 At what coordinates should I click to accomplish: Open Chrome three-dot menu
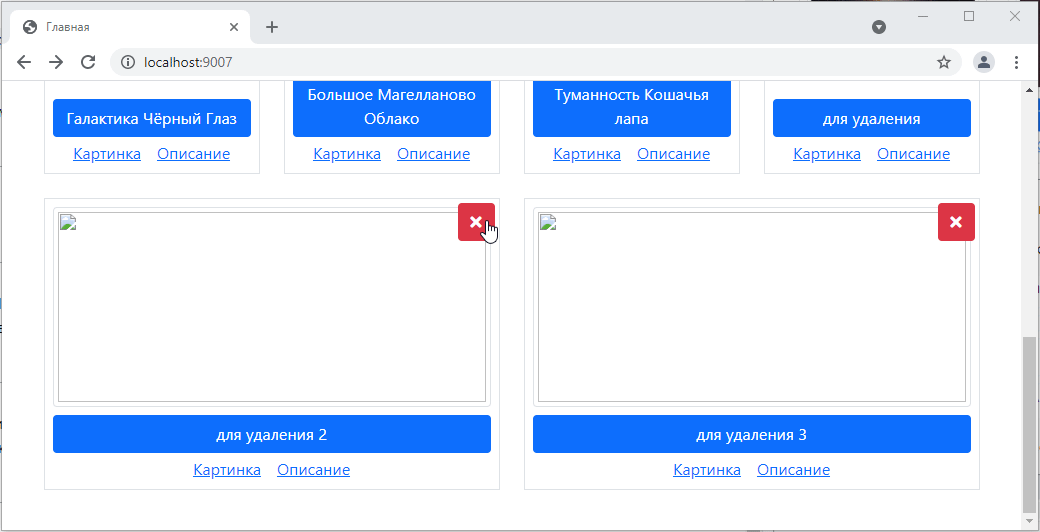1016,62
